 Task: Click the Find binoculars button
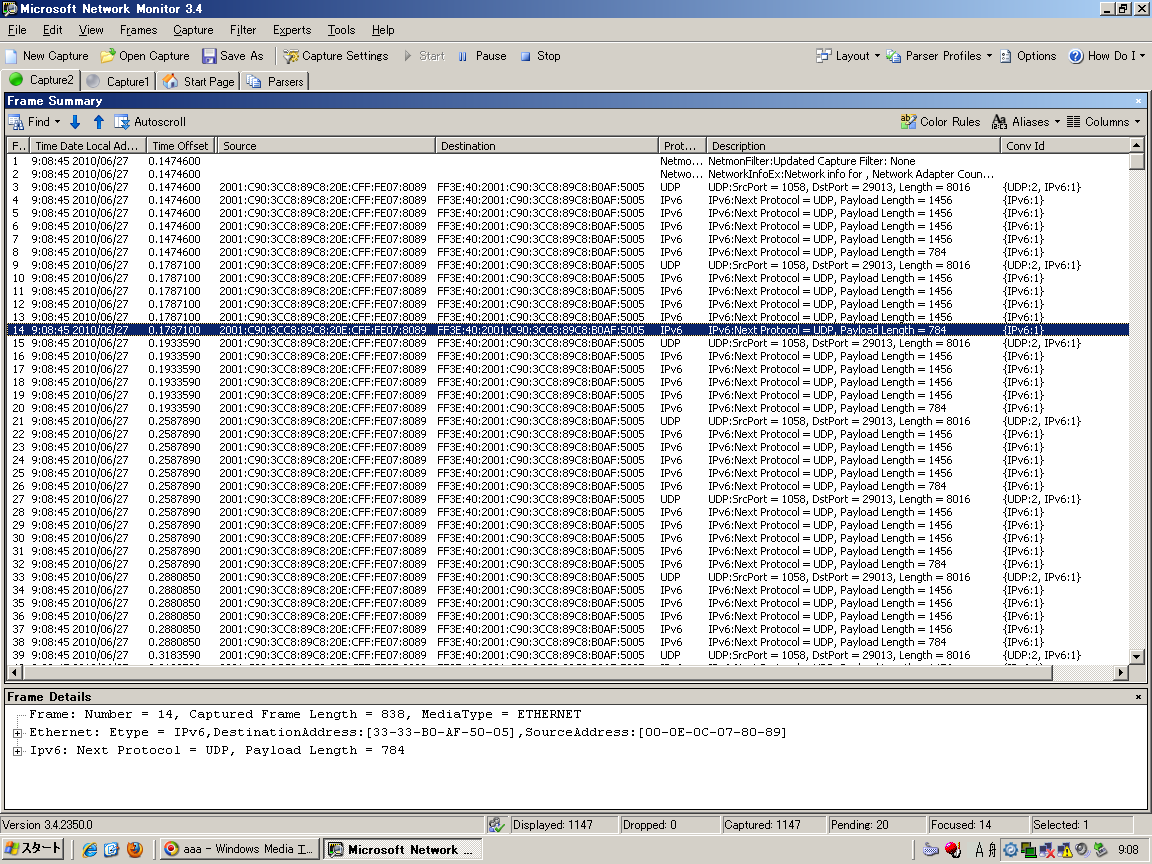pyautogui.click(x=29, y=122)
